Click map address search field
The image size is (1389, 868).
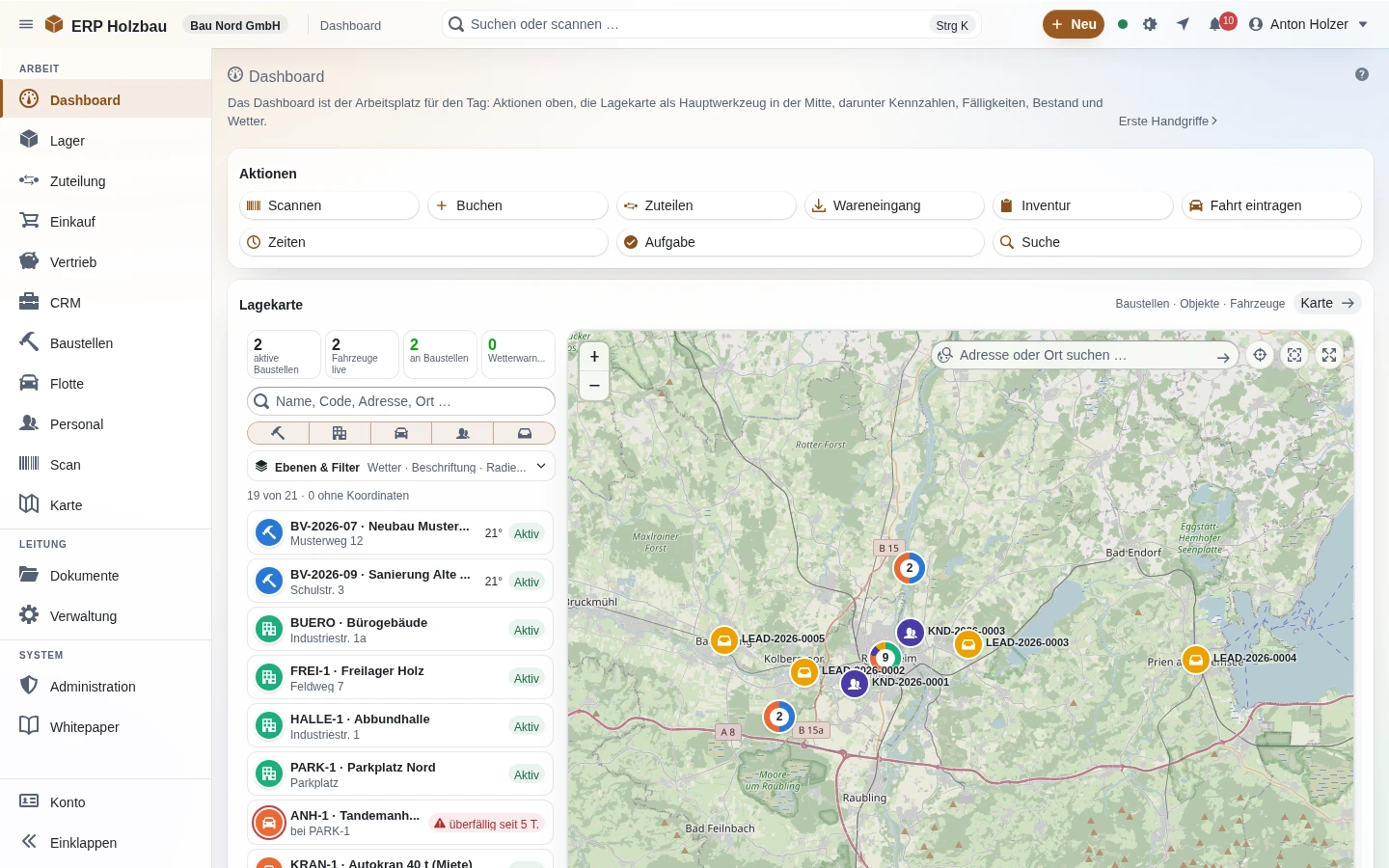click(1085, 355)
